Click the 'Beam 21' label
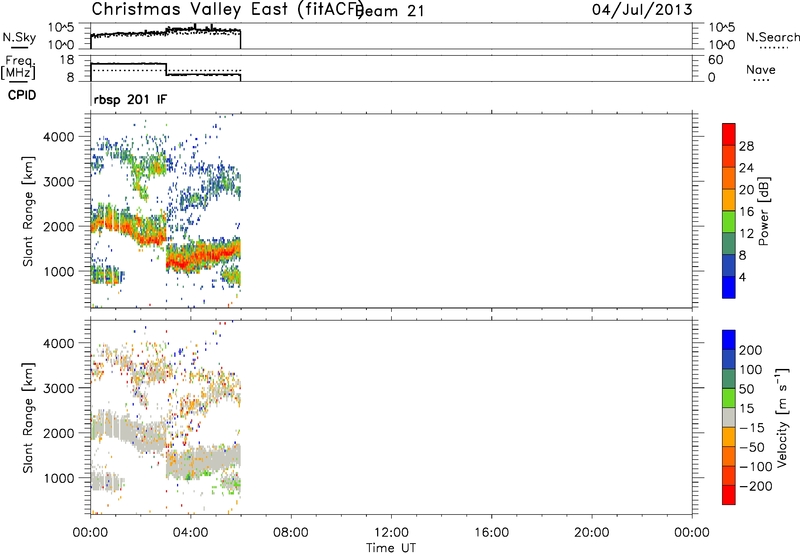This screenshot has height=554, width=800. coord(392,11)
